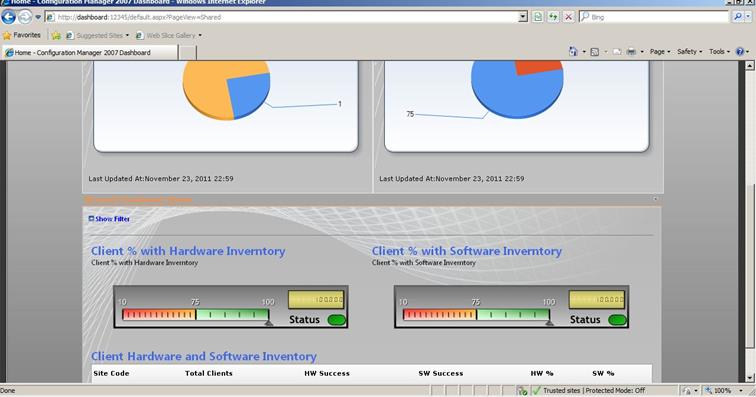Click the right pie chart label 75
Image resolution: width=756 pixels, height=397 pixels.
tap(410, 114)
